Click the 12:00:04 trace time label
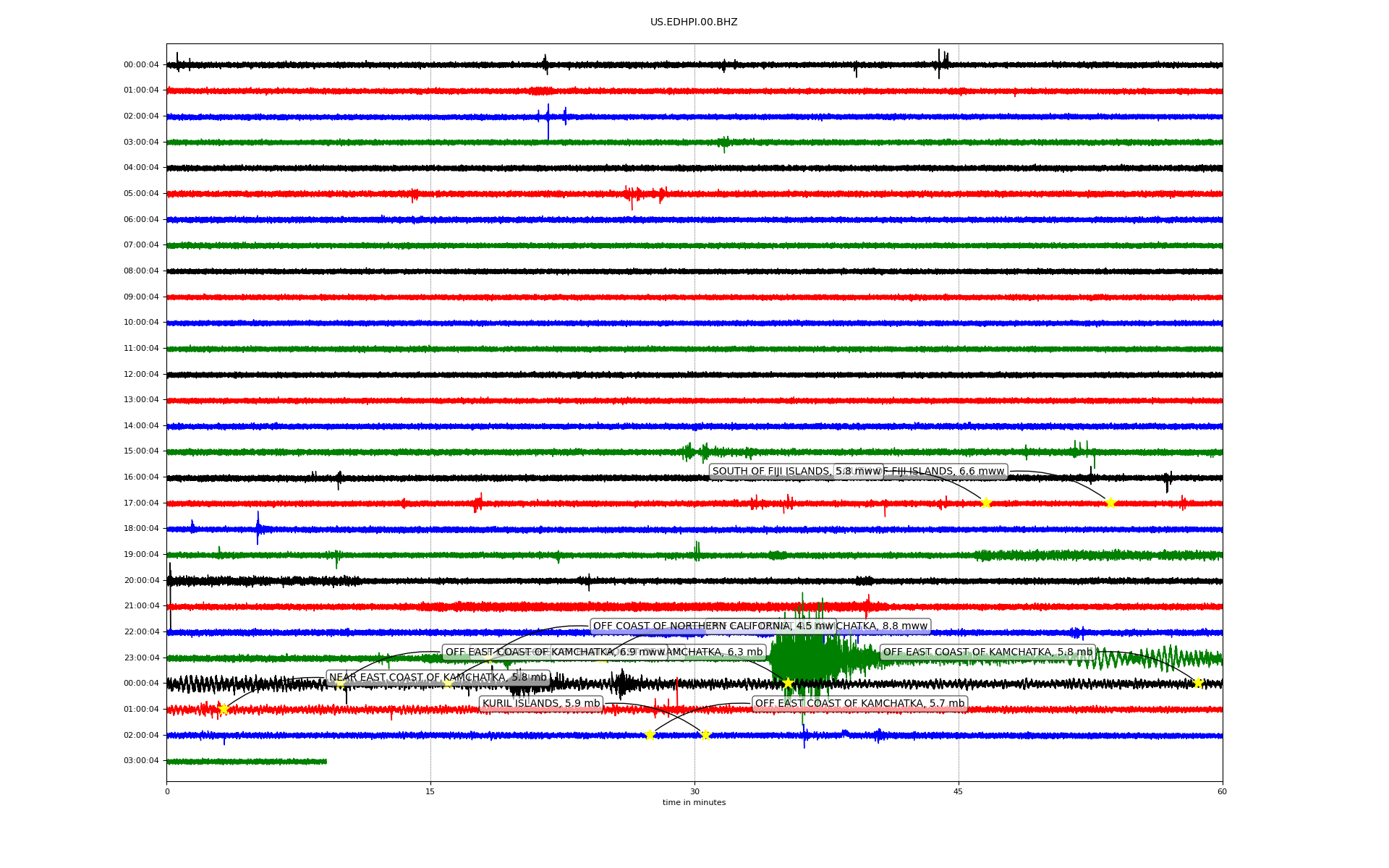This screenshot has height=868, width=1389. pos(141,375)
